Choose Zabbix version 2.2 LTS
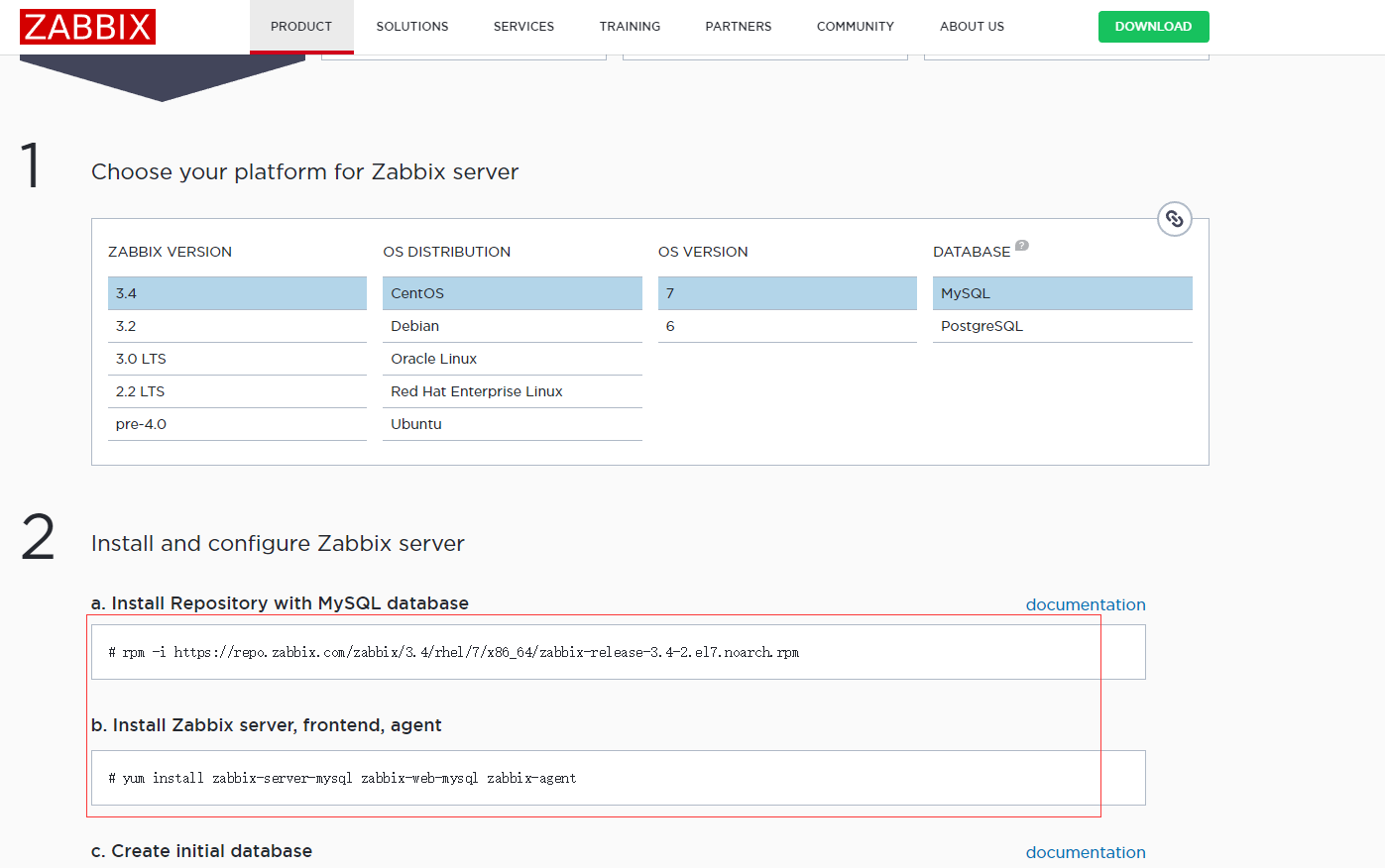 point(237,391)
